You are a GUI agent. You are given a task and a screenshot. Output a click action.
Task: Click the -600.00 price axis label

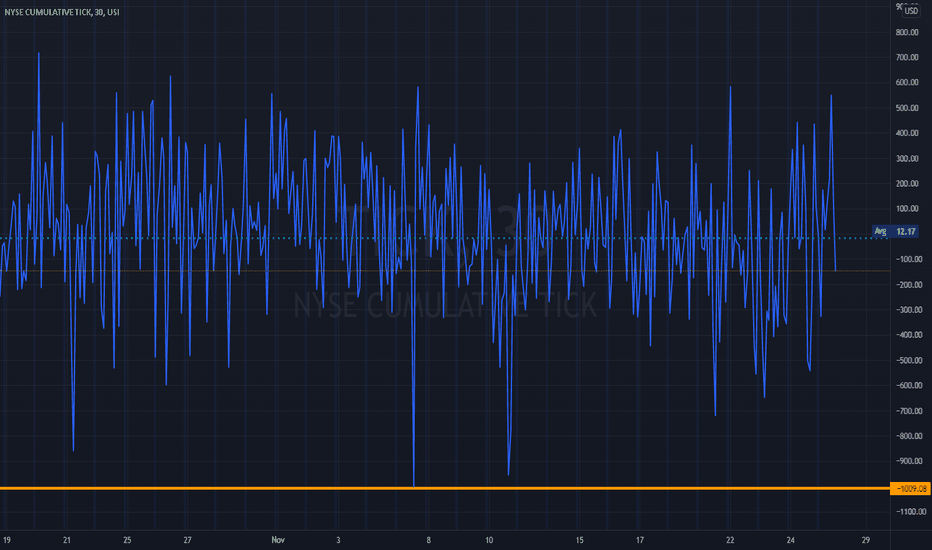point(909,385)
